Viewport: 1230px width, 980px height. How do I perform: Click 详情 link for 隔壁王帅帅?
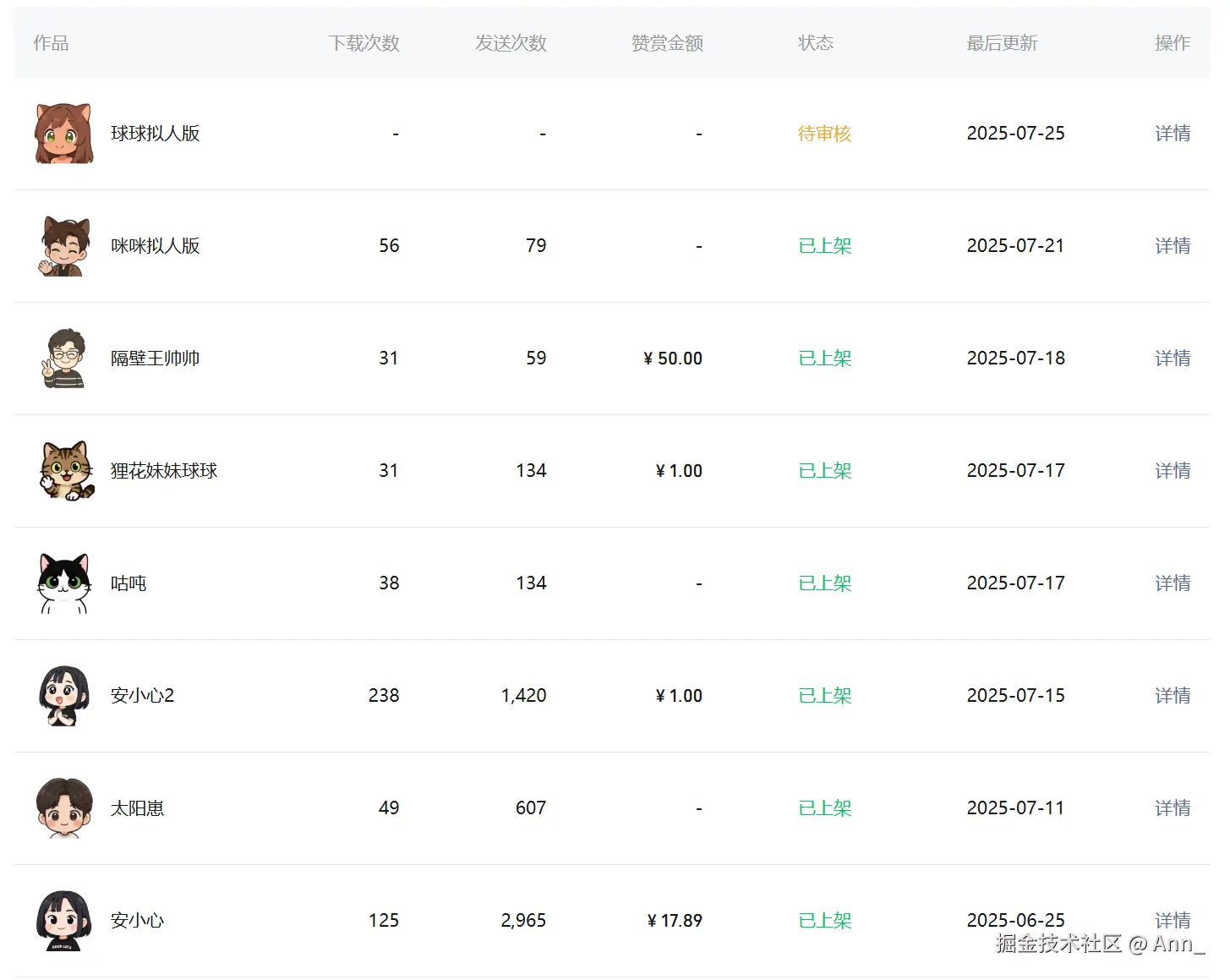pyautogui.click(x=1172, y=359)
